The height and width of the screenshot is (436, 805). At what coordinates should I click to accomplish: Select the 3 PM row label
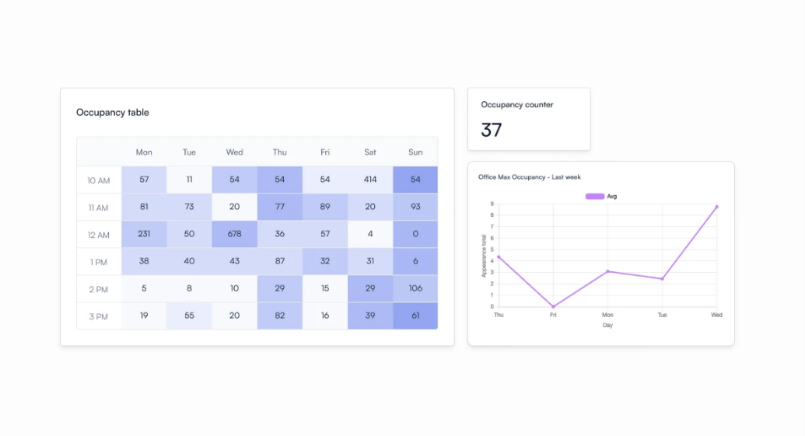(x=98, y=315)
